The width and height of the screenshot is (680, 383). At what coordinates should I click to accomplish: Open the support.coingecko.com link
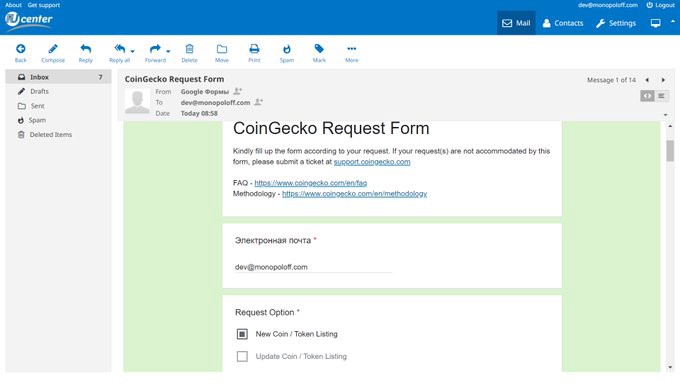[372, 162]
